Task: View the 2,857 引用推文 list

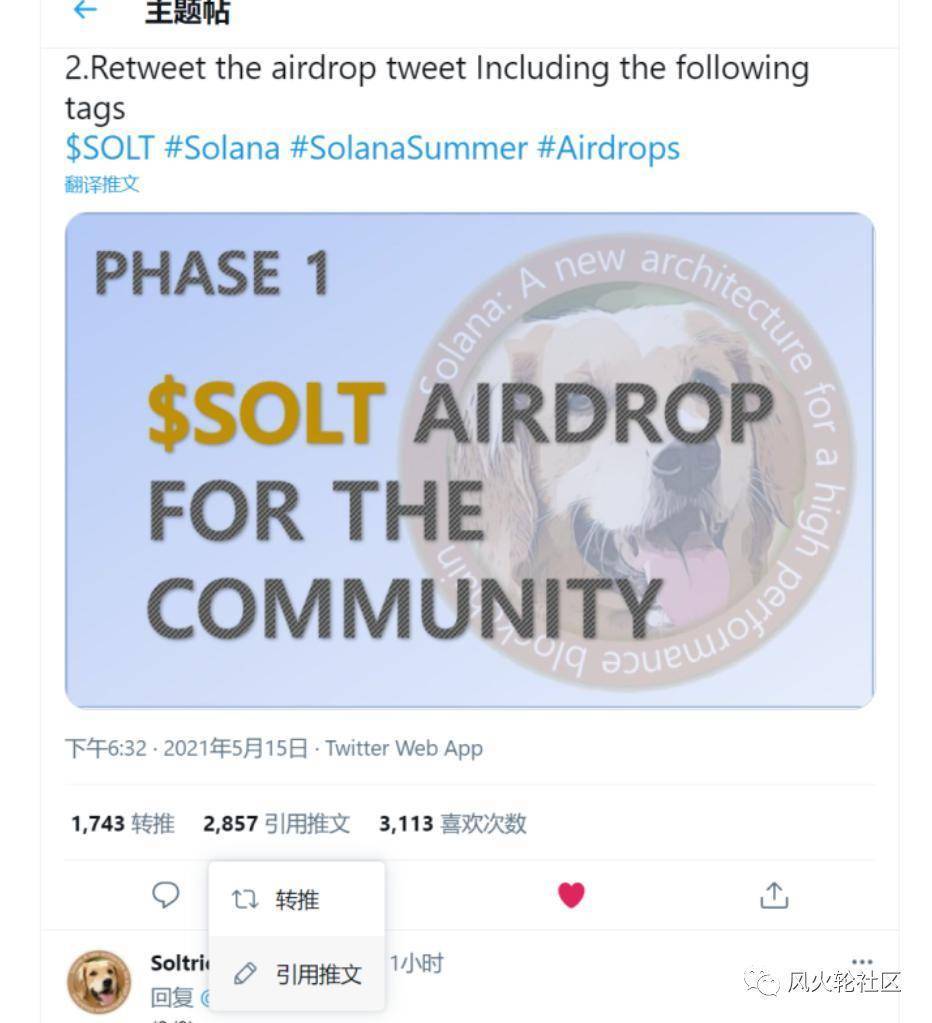Action: [x=276, y=824]
